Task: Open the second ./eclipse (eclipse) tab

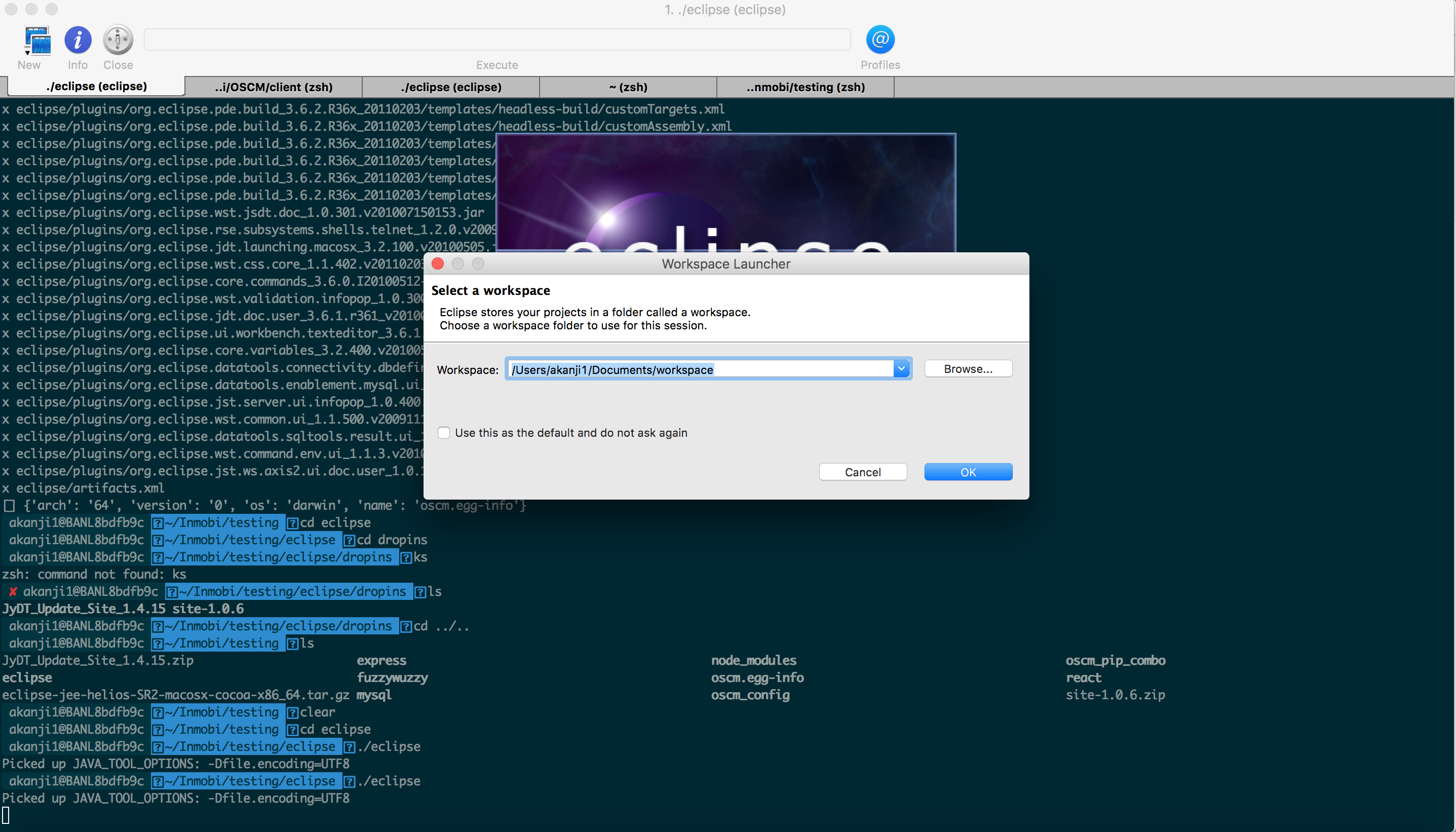Action: 451,87
